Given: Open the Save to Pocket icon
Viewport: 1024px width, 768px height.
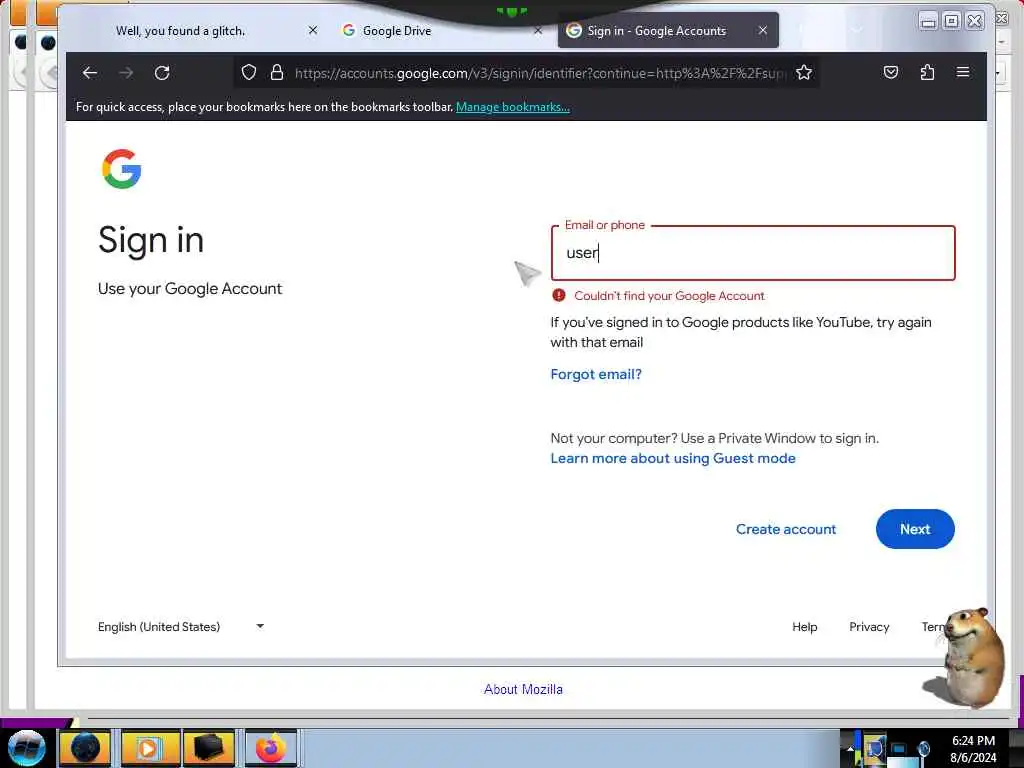Looking at the screenshot, I should (x=891, y=72).
